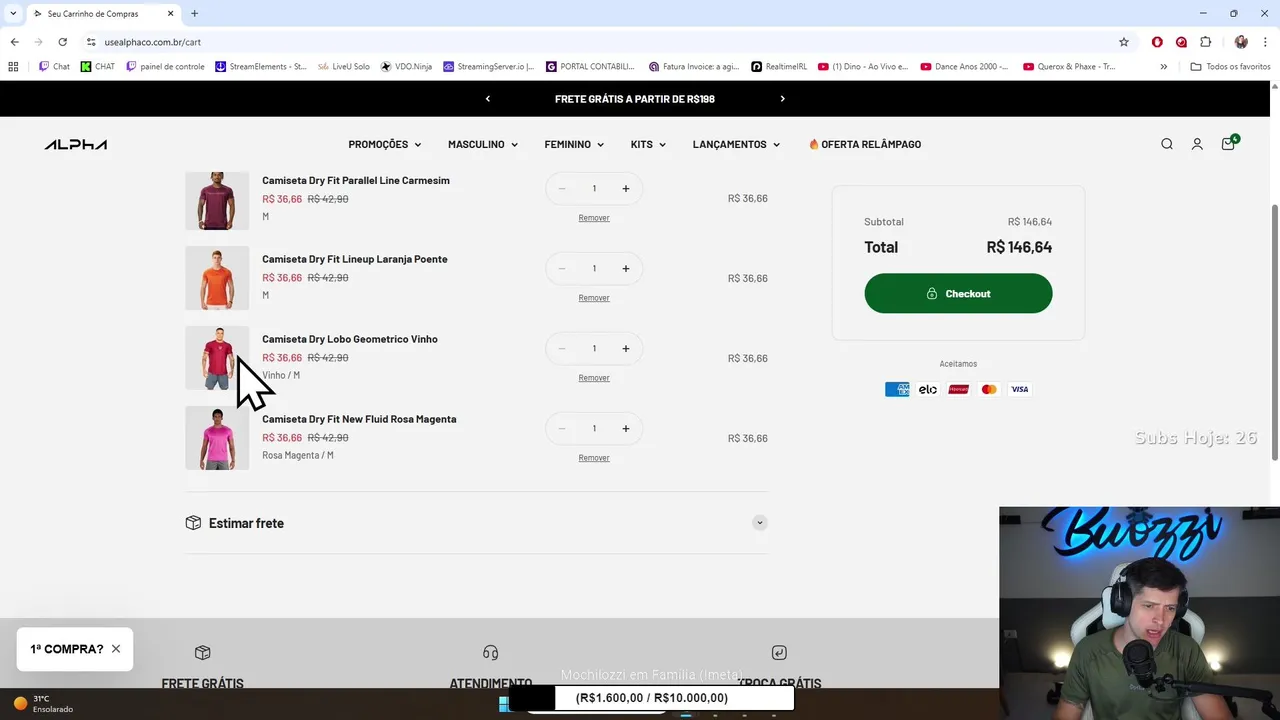1280x720 pixels.
Task: Open Chrome profile avatar
Action: (x=1241, y=42)
